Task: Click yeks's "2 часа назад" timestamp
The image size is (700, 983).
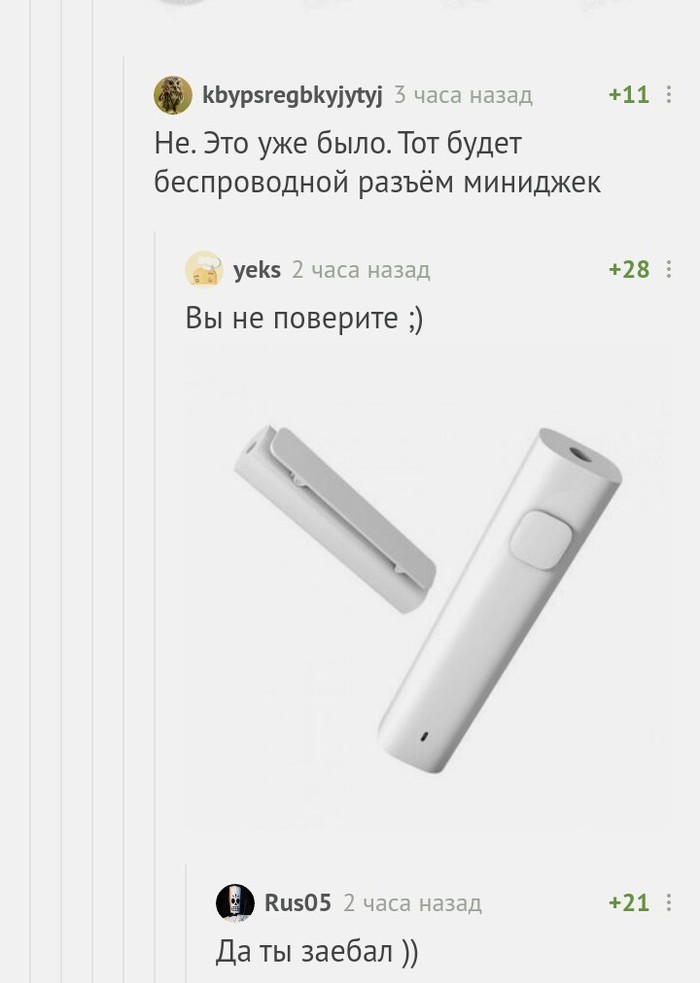Action: pyautogui.click(x=361, y=270)
